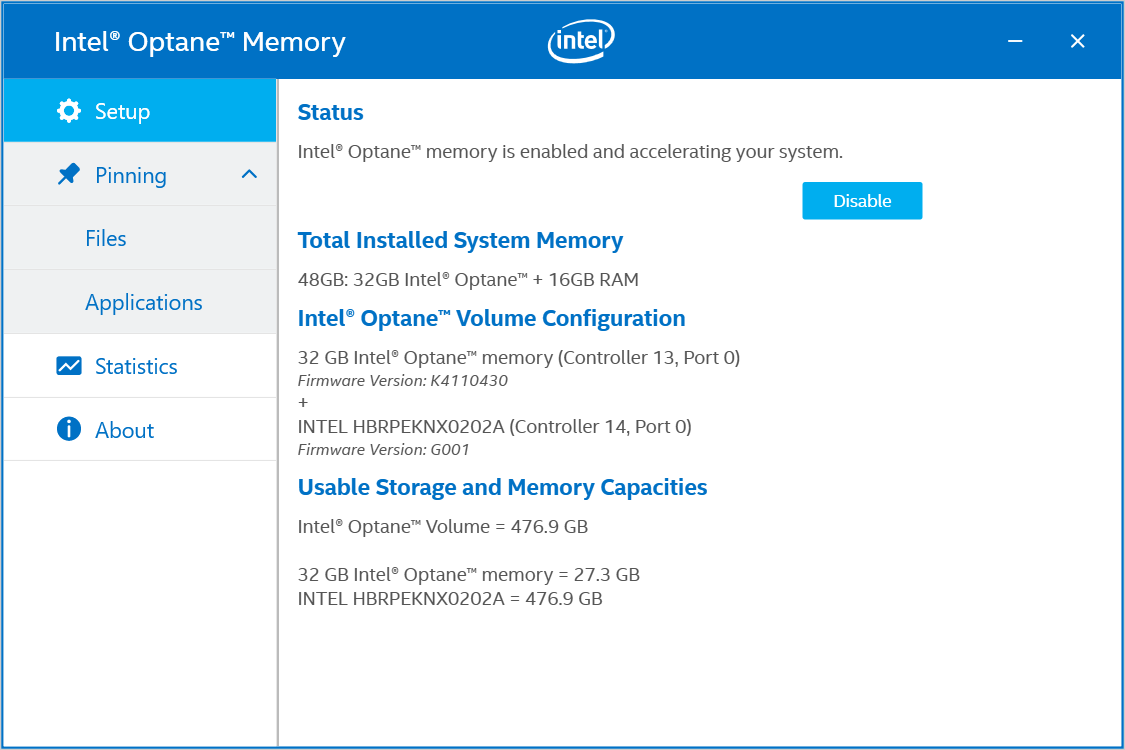
Task: Click the Status heading
Action: pos(330,113)
